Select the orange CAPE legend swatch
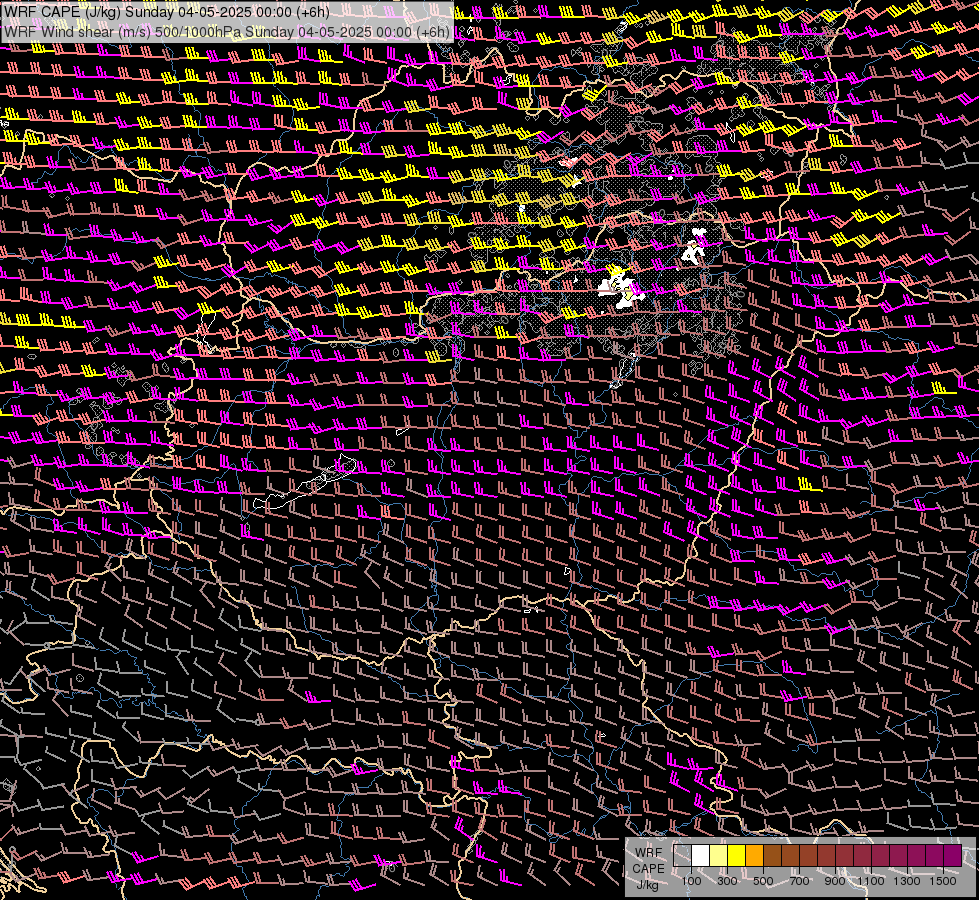The image size is (979, 900). point(754,855)
